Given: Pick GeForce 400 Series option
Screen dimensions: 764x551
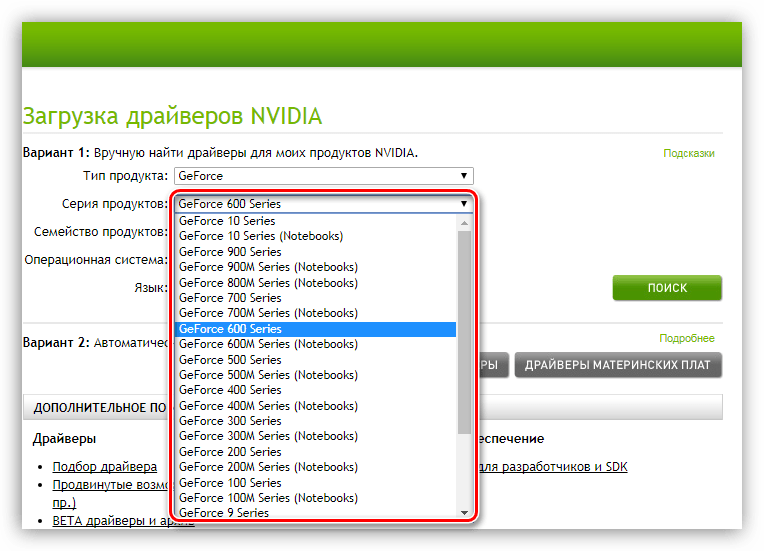Looking at the screenshot, I should pyautogui.click(x=316, y=390).
